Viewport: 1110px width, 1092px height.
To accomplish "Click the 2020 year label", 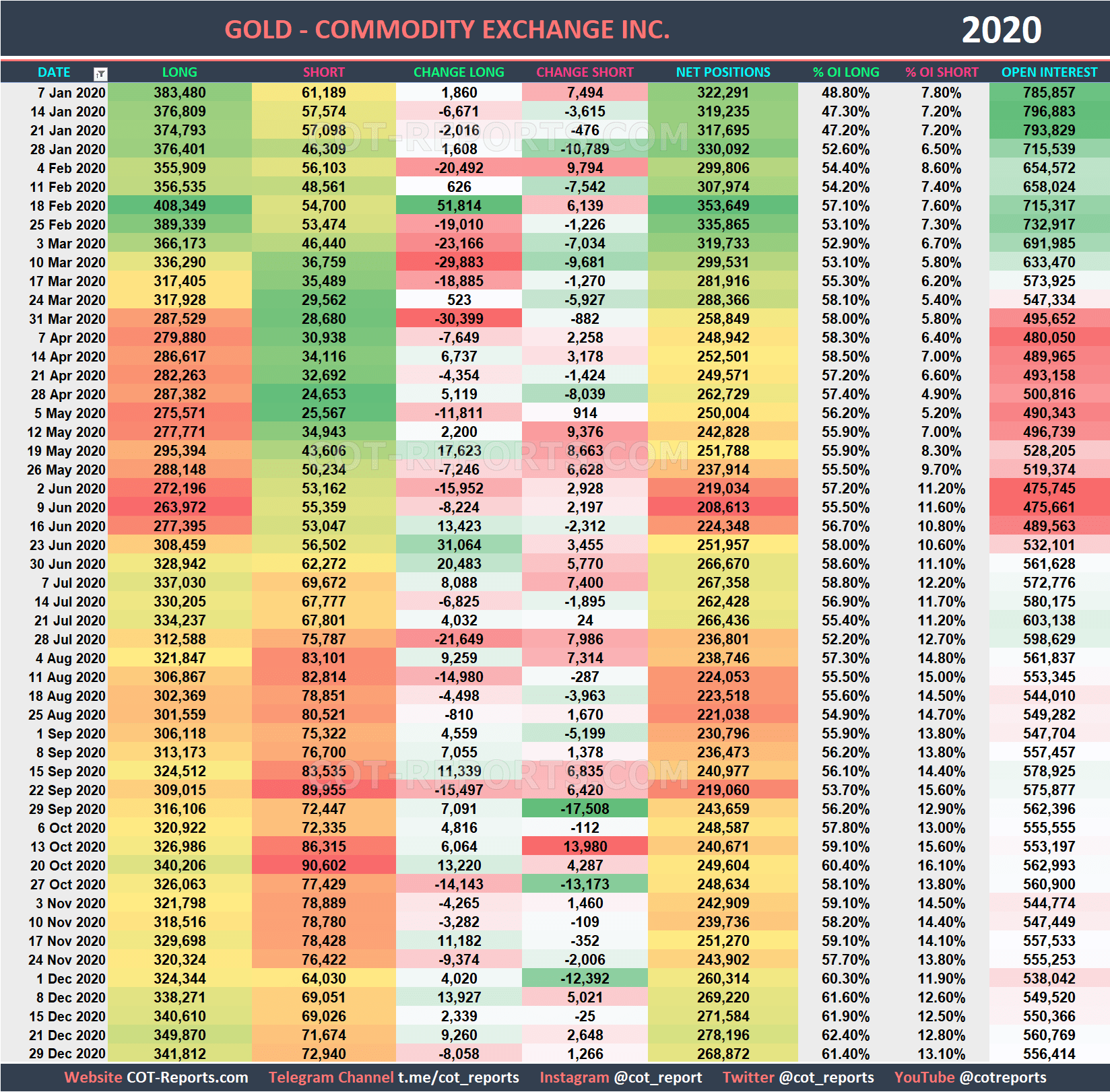I will pos(1004,29).
